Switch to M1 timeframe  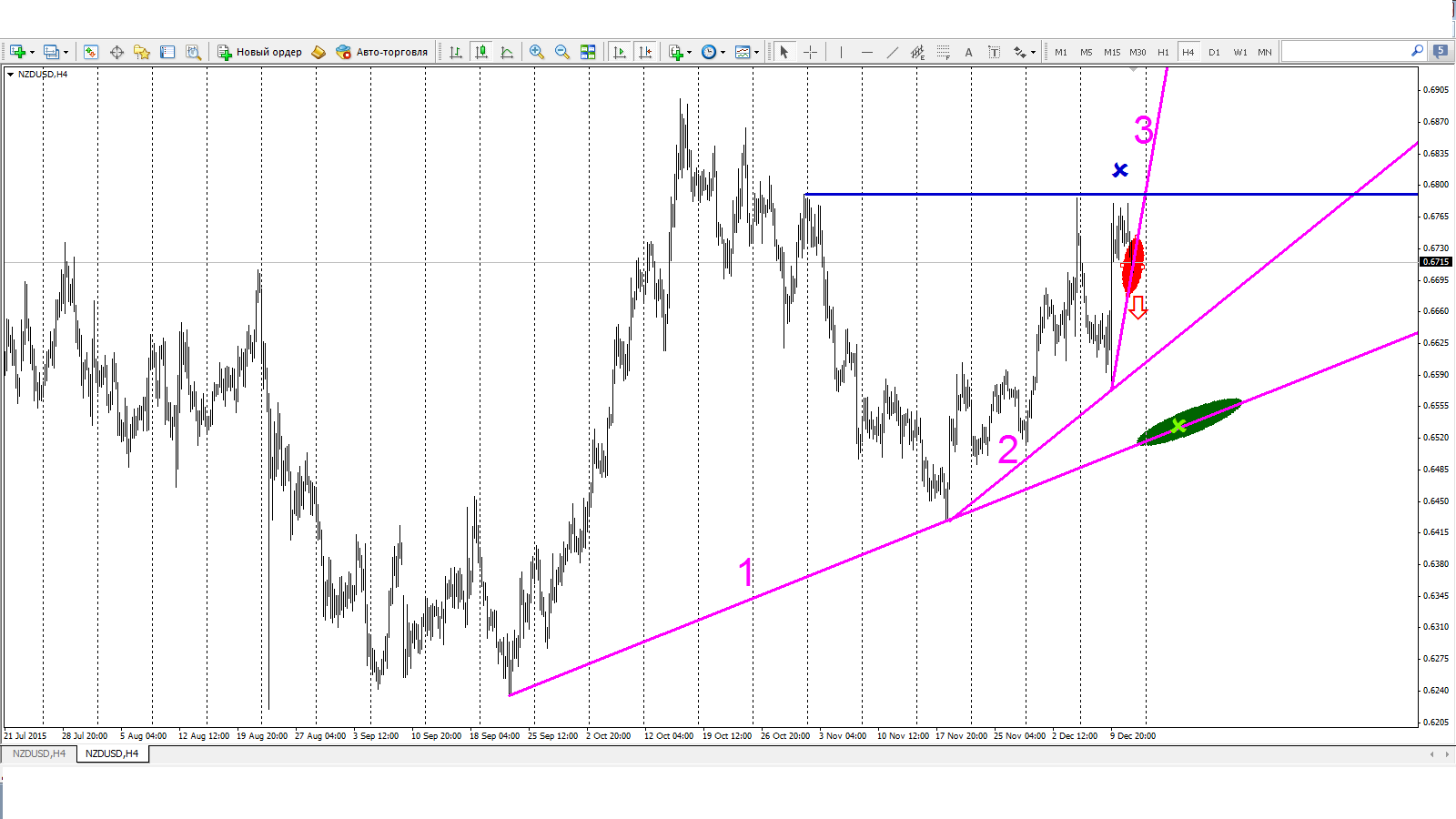(x=1061, y=52)
